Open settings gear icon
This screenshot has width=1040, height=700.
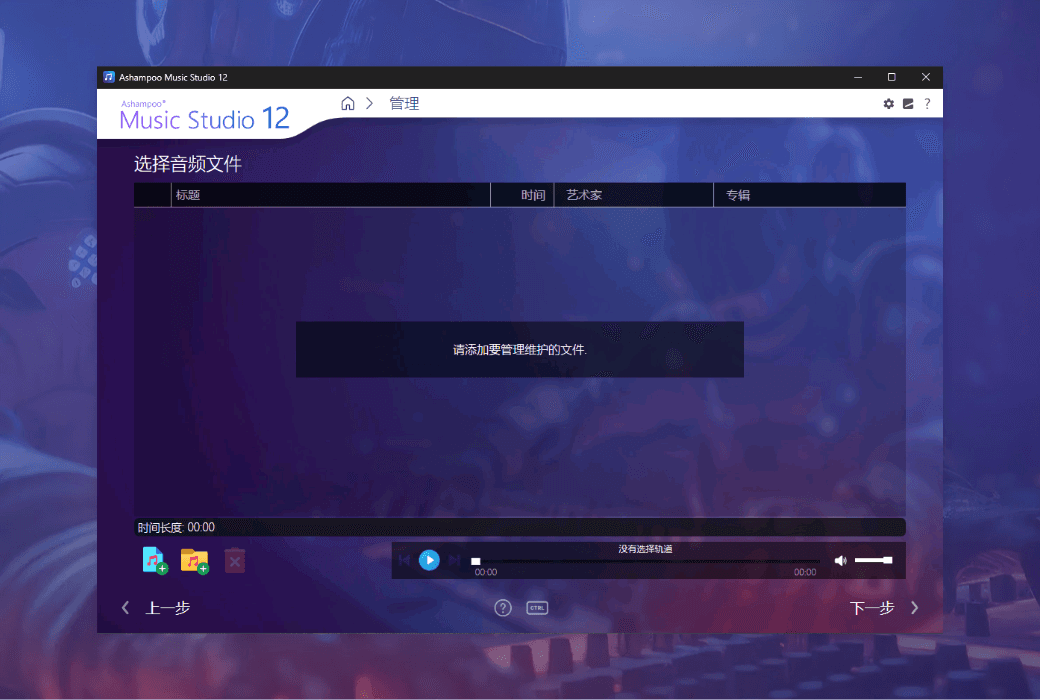889,104
